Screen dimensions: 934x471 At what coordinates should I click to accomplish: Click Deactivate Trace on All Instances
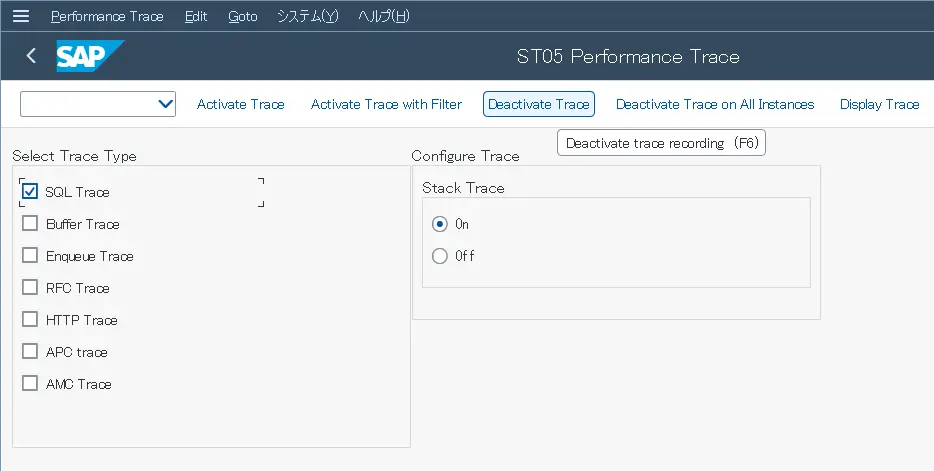(714, 104)
